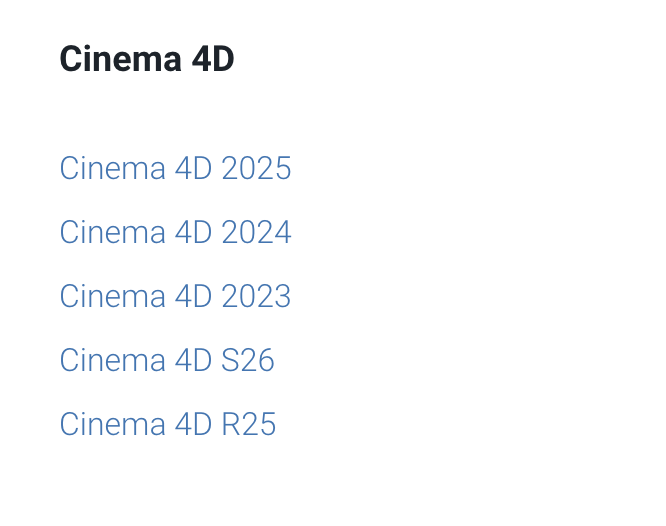Open the Cinema 4D 2023 link

175,296
